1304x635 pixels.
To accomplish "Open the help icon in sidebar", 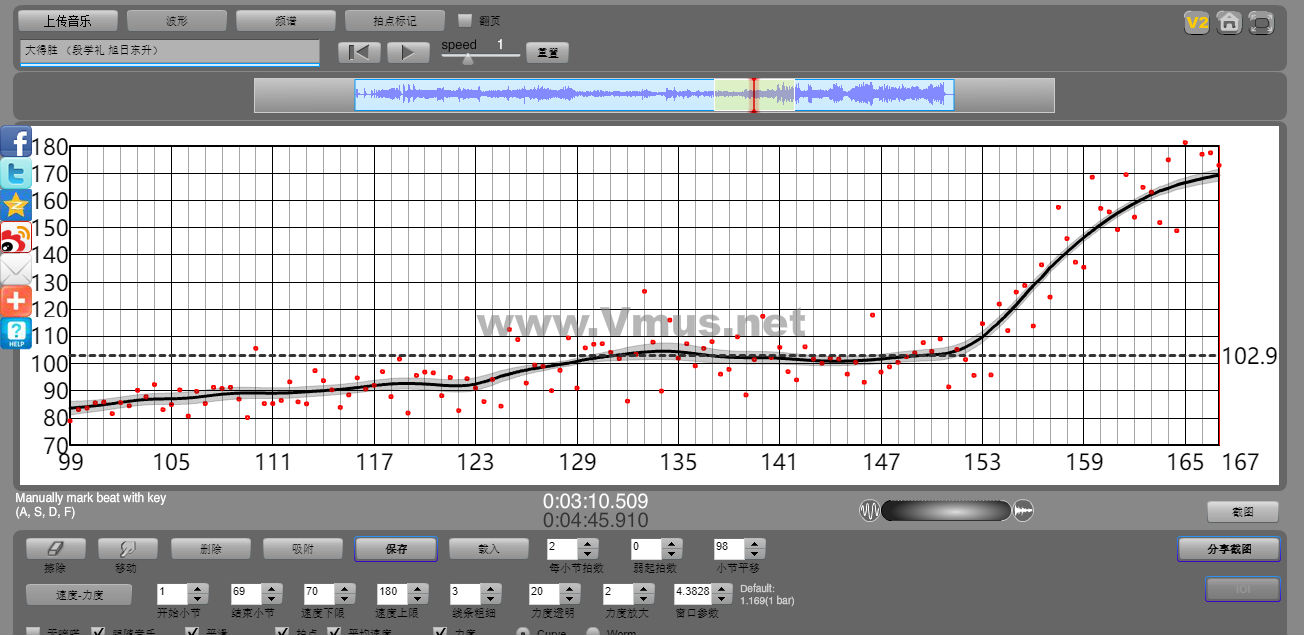I will (x=16, y=333).
